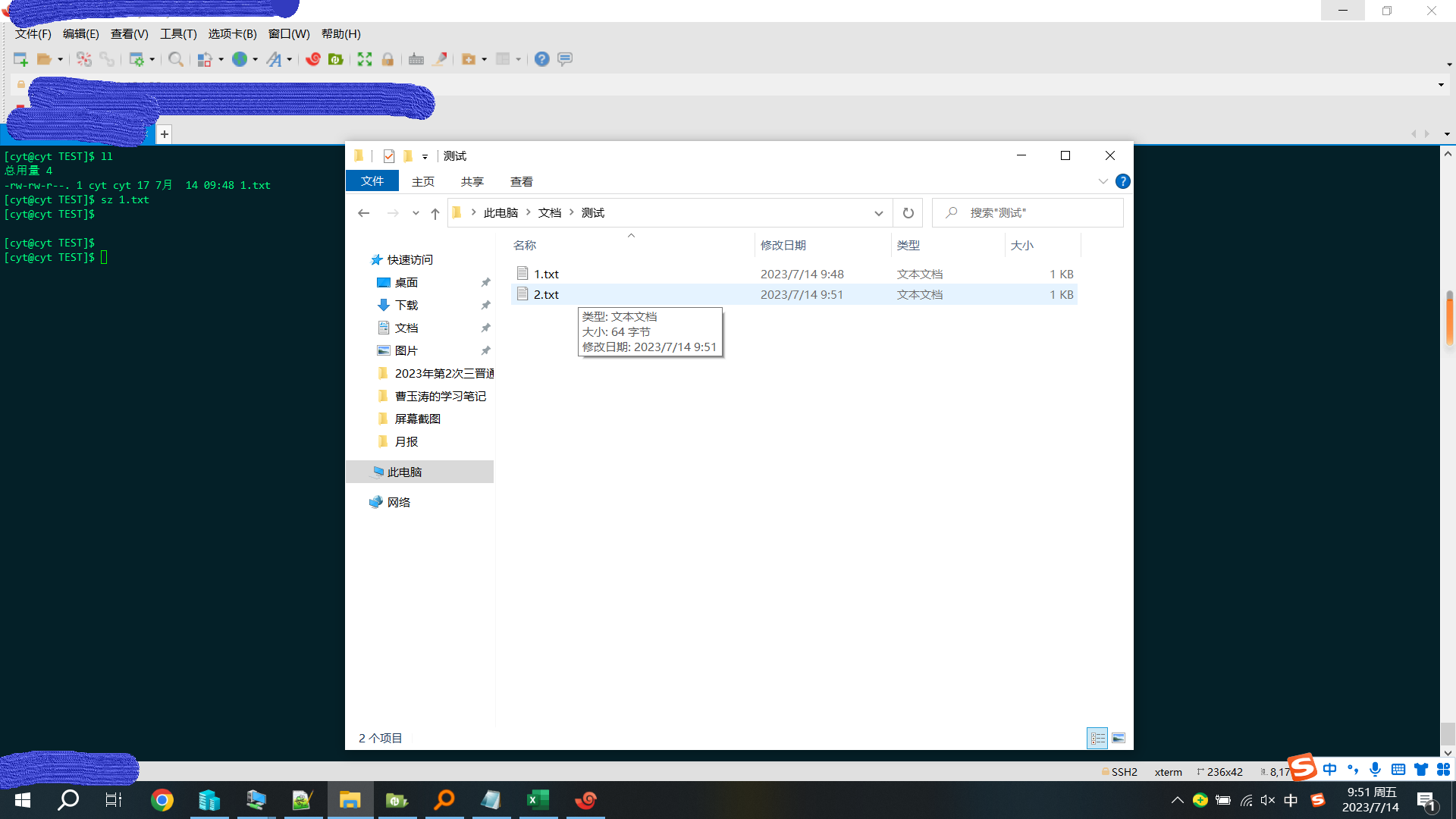Viewport: 1456px width, 819px height.
Task: Toggle Sogou Chinese/English mode in floating bar
Action: tap(1330, 770)
